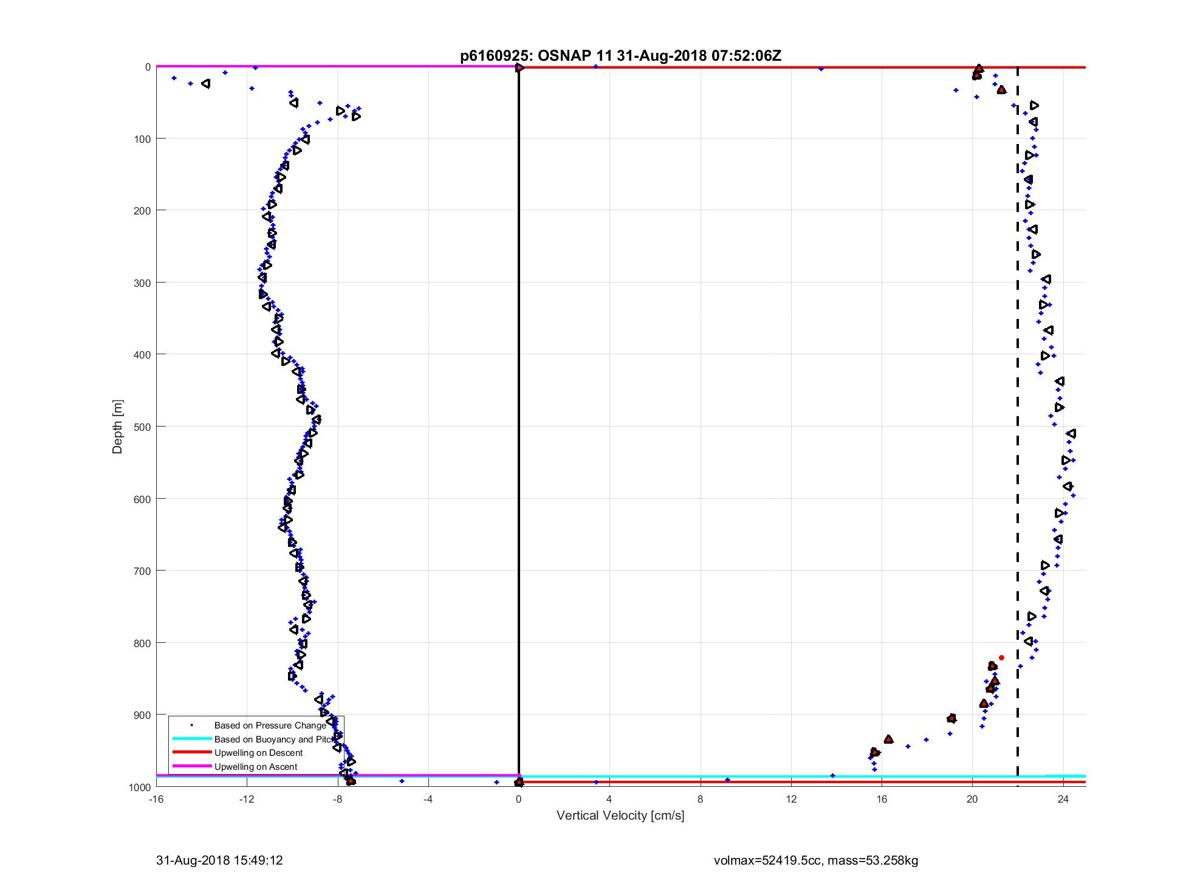Screen dimensions: 1200x885
Task: Click the depth tick label 600
Action: pyautogui.click(x=141, y=499)
